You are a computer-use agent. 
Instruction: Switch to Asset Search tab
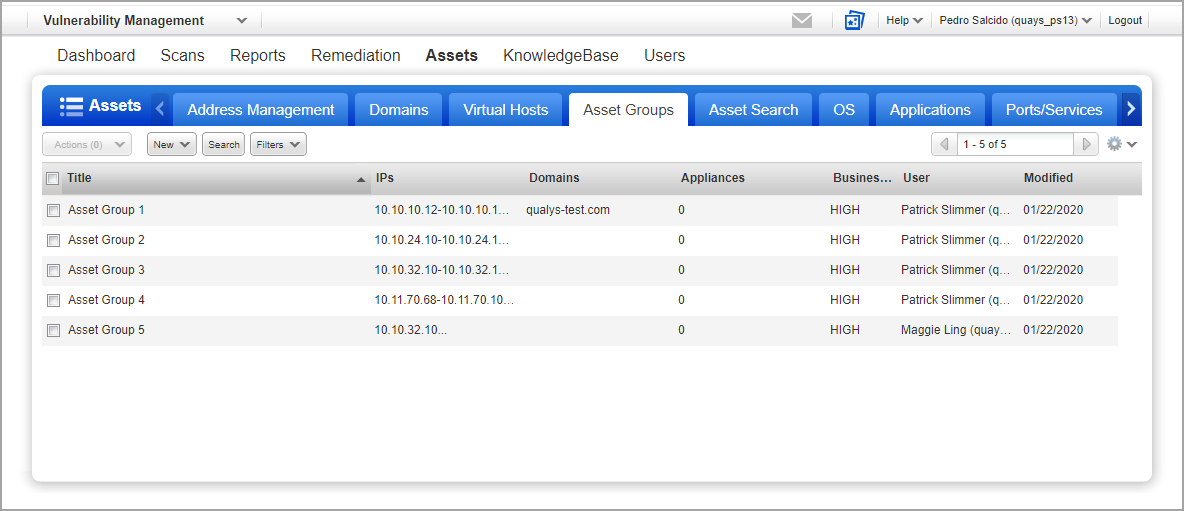pyautogui.click(x=754, y=109)
